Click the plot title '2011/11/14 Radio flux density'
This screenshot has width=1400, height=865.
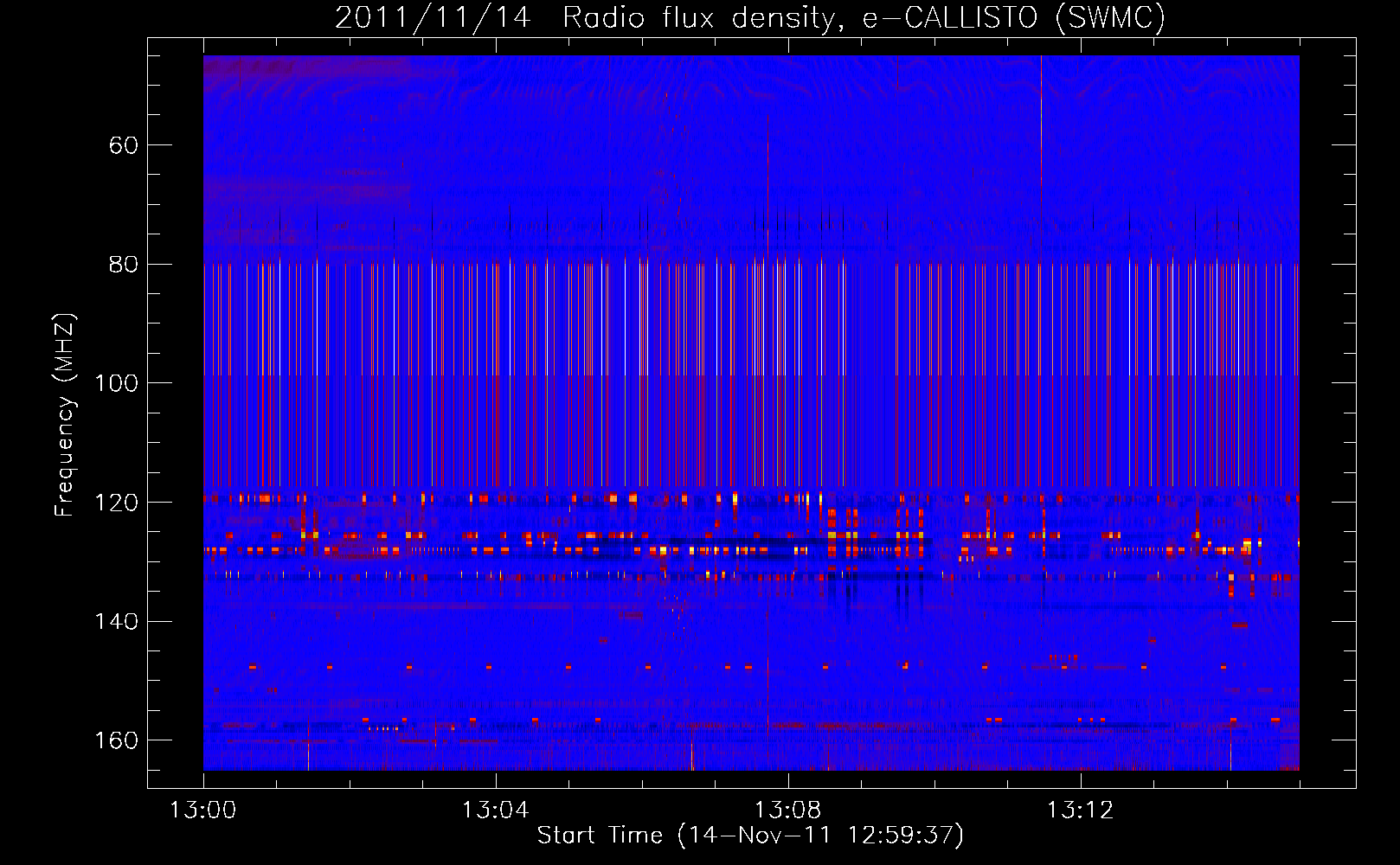coord(750,17)
